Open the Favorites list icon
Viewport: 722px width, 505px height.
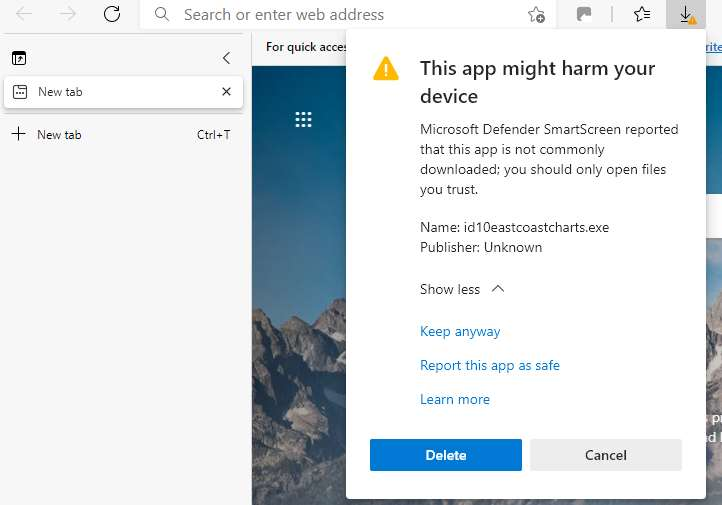point(641,14)
